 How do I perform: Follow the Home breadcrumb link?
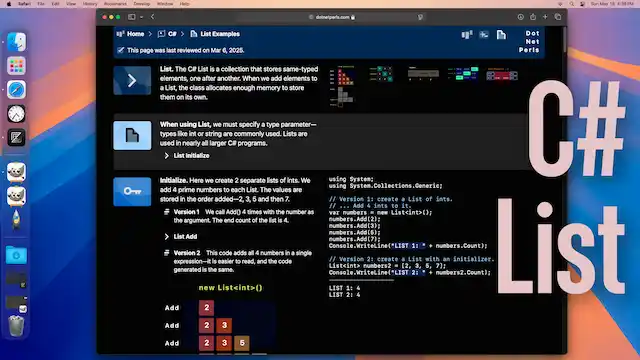point(136,34)
